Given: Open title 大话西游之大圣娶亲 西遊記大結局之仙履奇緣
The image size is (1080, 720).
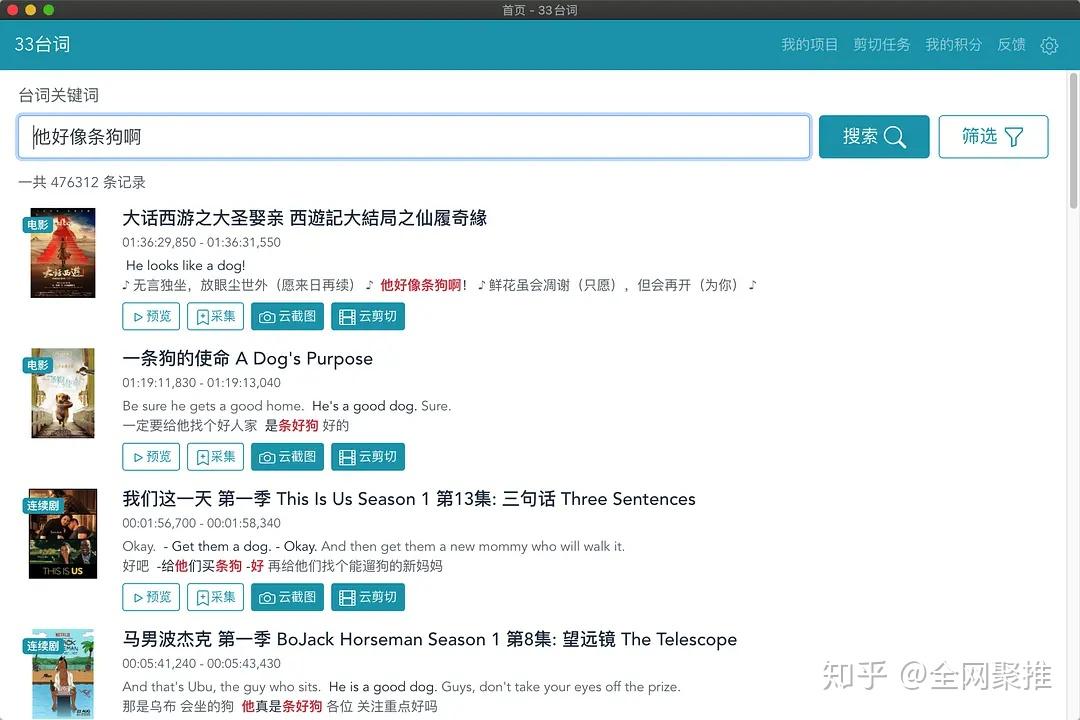Looking at the screenshot, I should point(304,218).
